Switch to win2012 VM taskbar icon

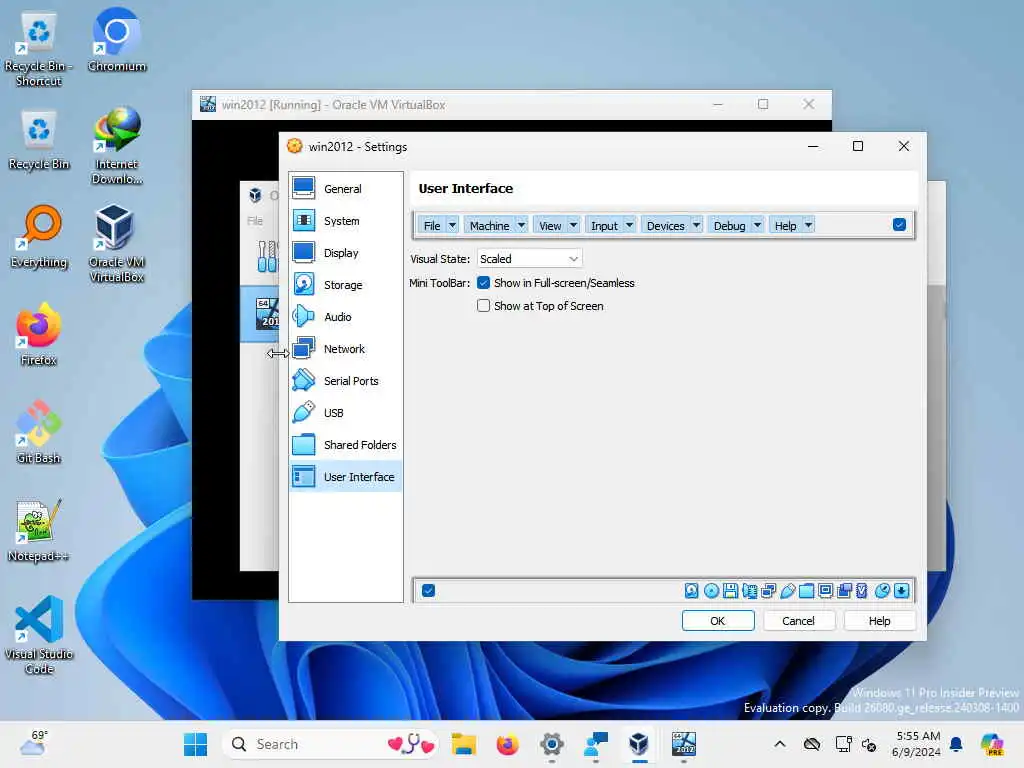(x=684, y=744)
